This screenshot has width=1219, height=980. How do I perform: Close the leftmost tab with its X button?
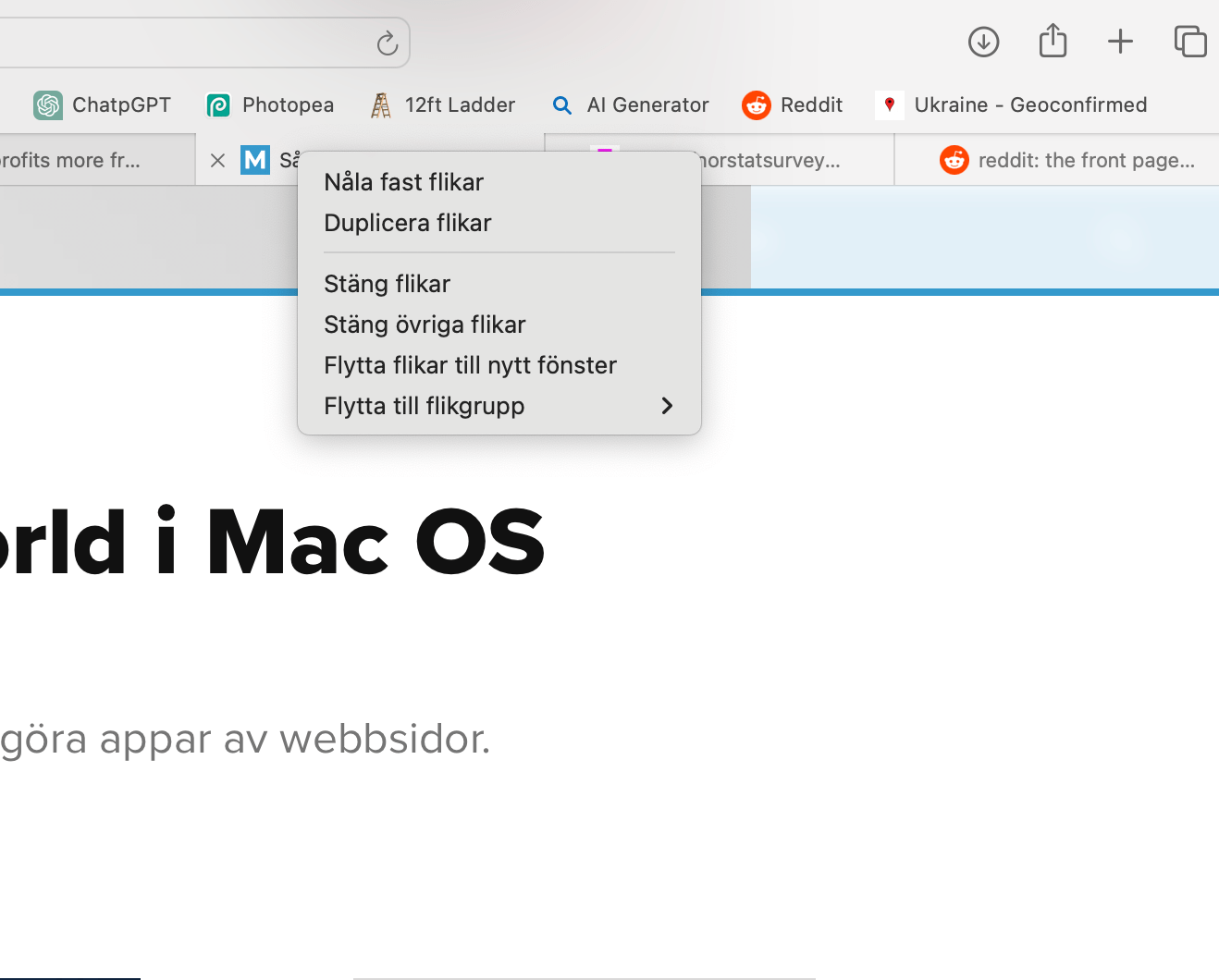click(217, 160)
